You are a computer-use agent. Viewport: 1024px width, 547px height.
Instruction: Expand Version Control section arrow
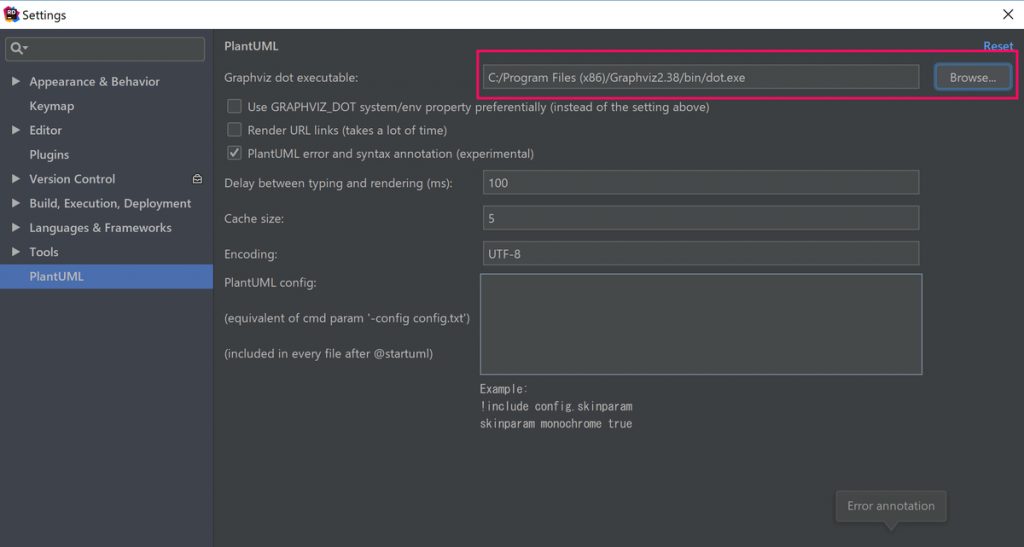(x=16, y=178)
